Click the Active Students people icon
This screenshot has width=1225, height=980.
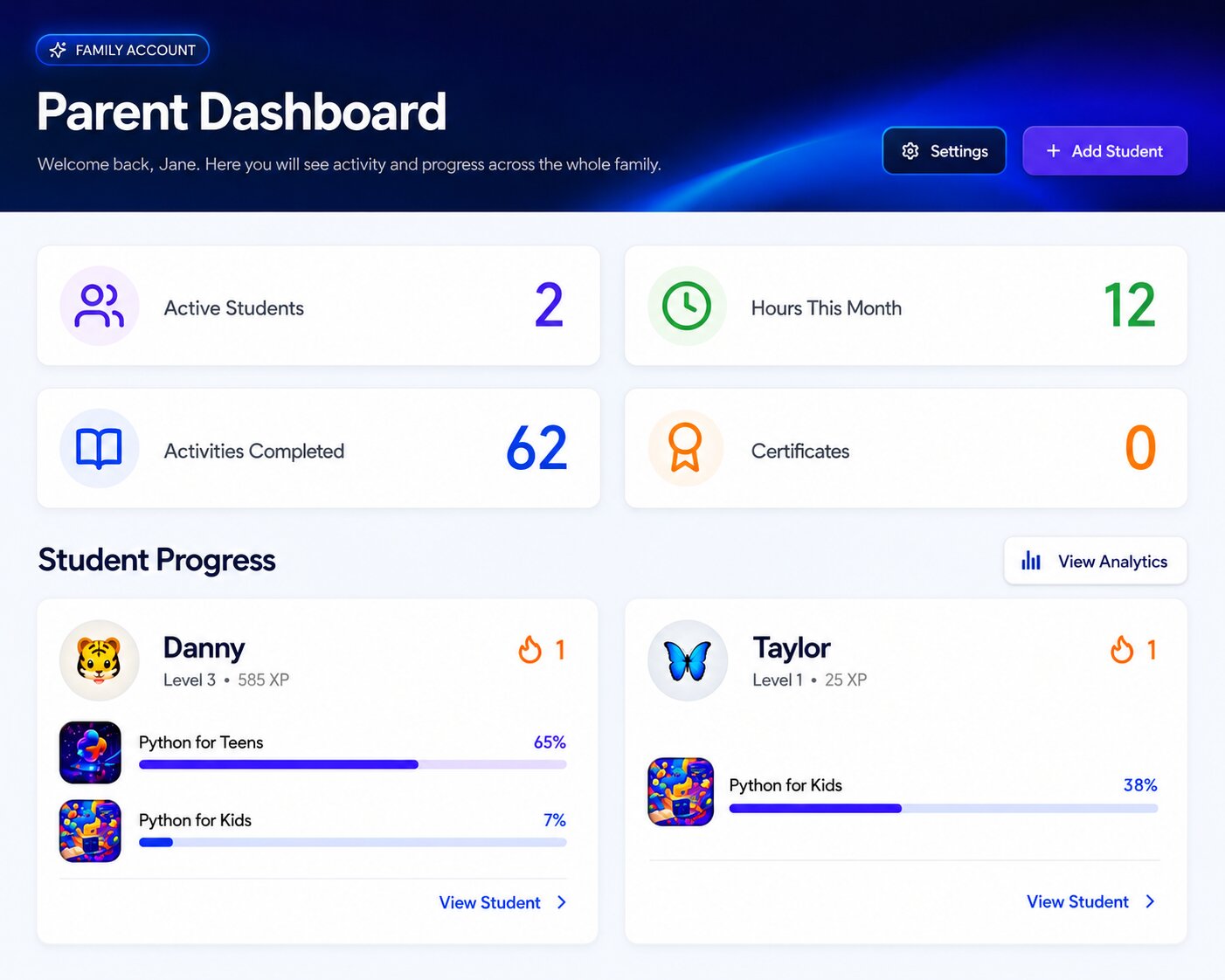(x=100, y=306)
